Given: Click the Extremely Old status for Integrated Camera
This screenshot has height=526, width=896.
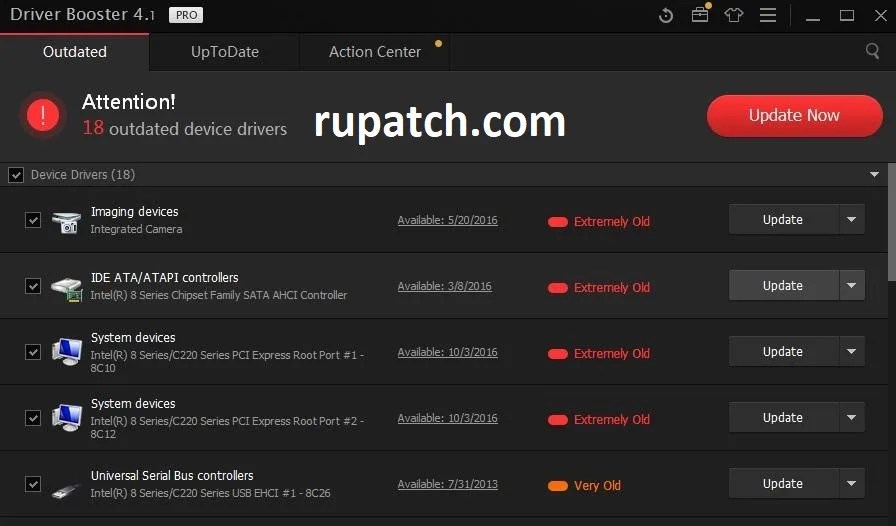Looking at the screenshot, I should coord(599,222).
